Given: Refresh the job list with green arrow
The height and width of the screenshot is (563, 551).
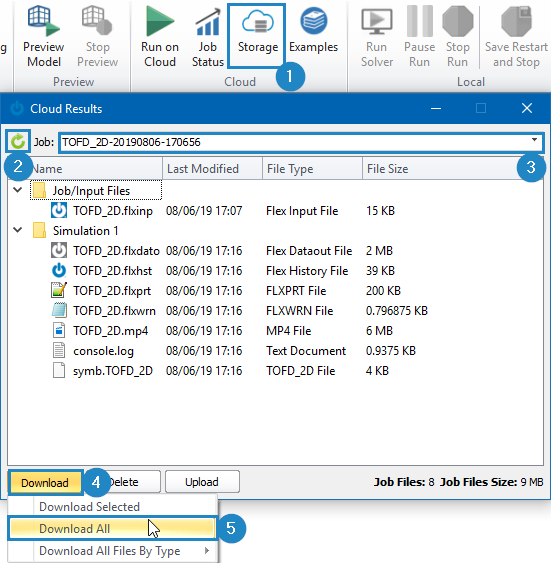Looking at the screenshot, I should [x=18, y=141].
